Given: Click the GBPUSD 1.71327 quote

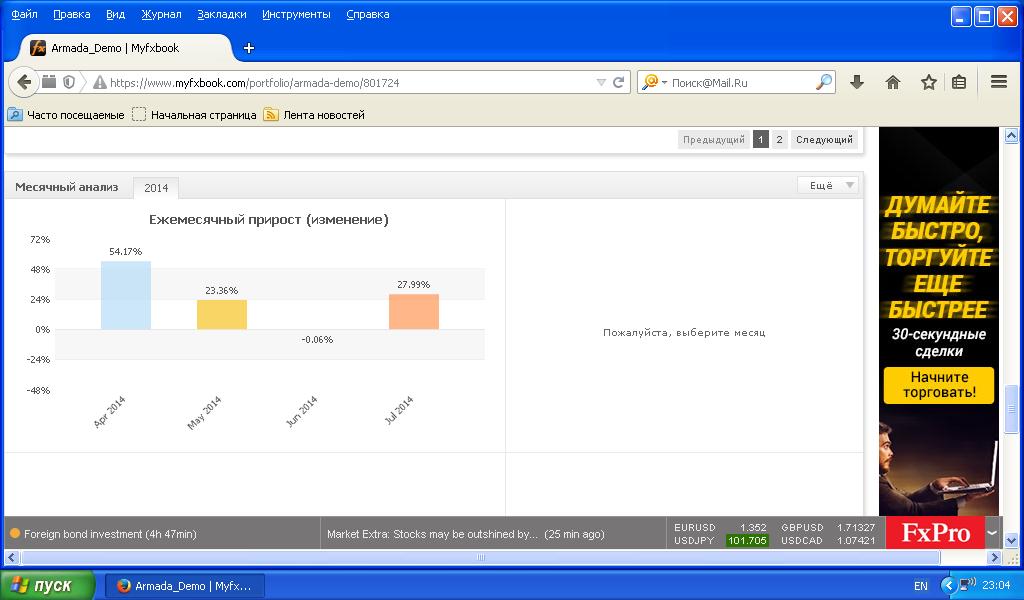Looking at the screenshot, I should click(x=828, y=527).
